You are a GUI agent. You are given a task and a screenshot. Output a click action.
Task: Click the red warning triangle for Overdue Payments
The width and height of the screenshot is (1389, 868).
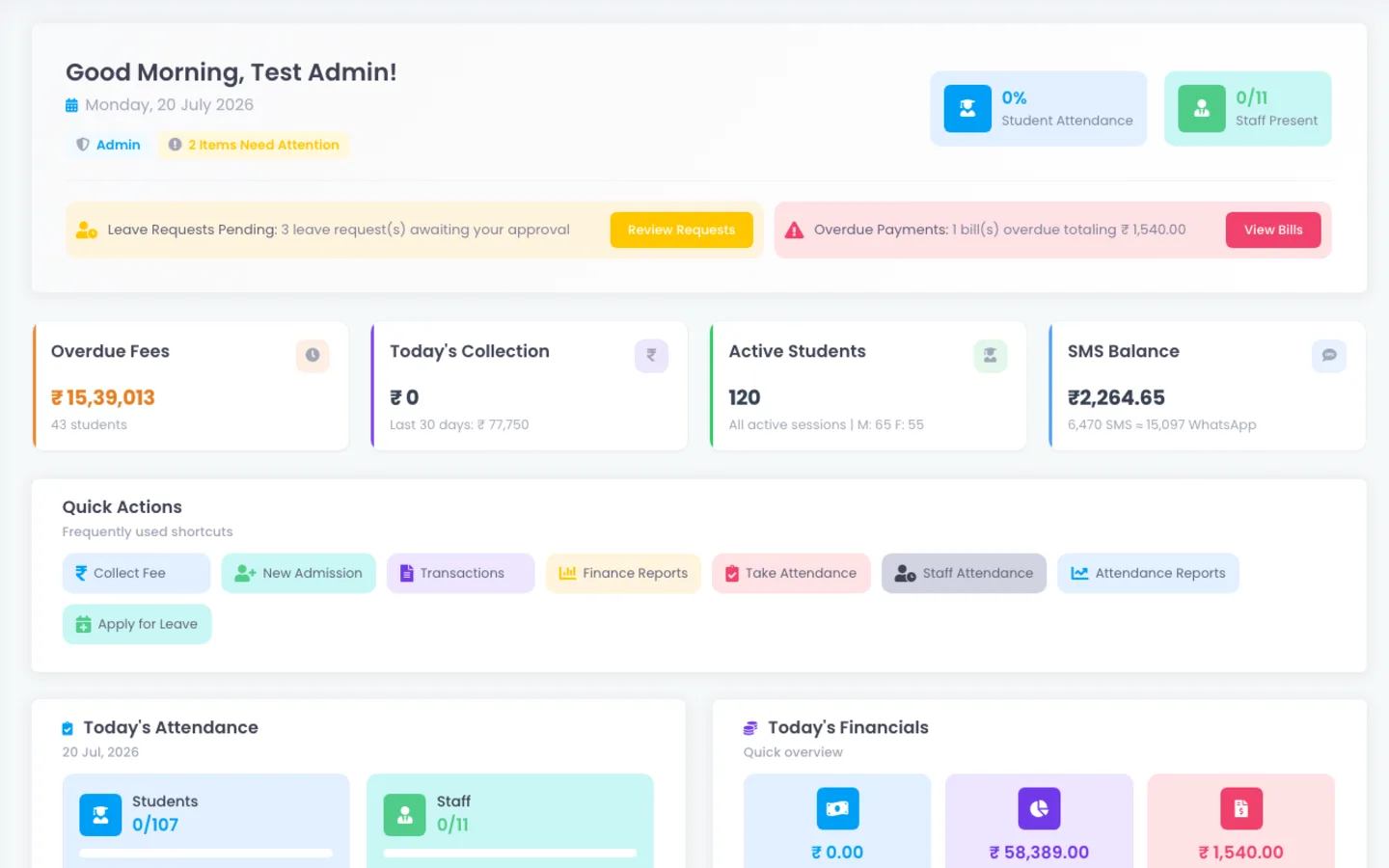pos(794,230)
